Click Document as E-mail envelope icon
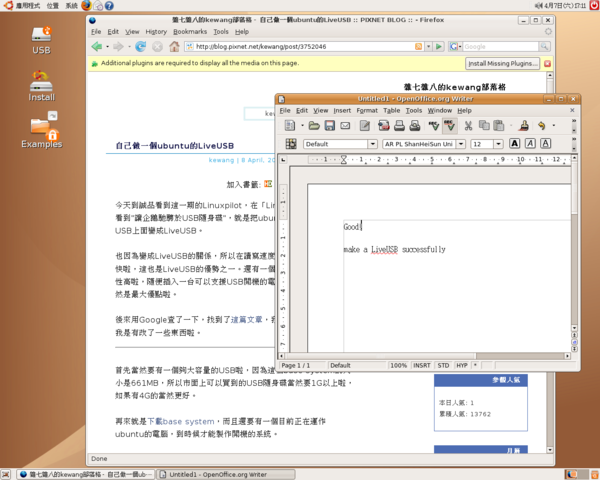 [x=345, y=126]
